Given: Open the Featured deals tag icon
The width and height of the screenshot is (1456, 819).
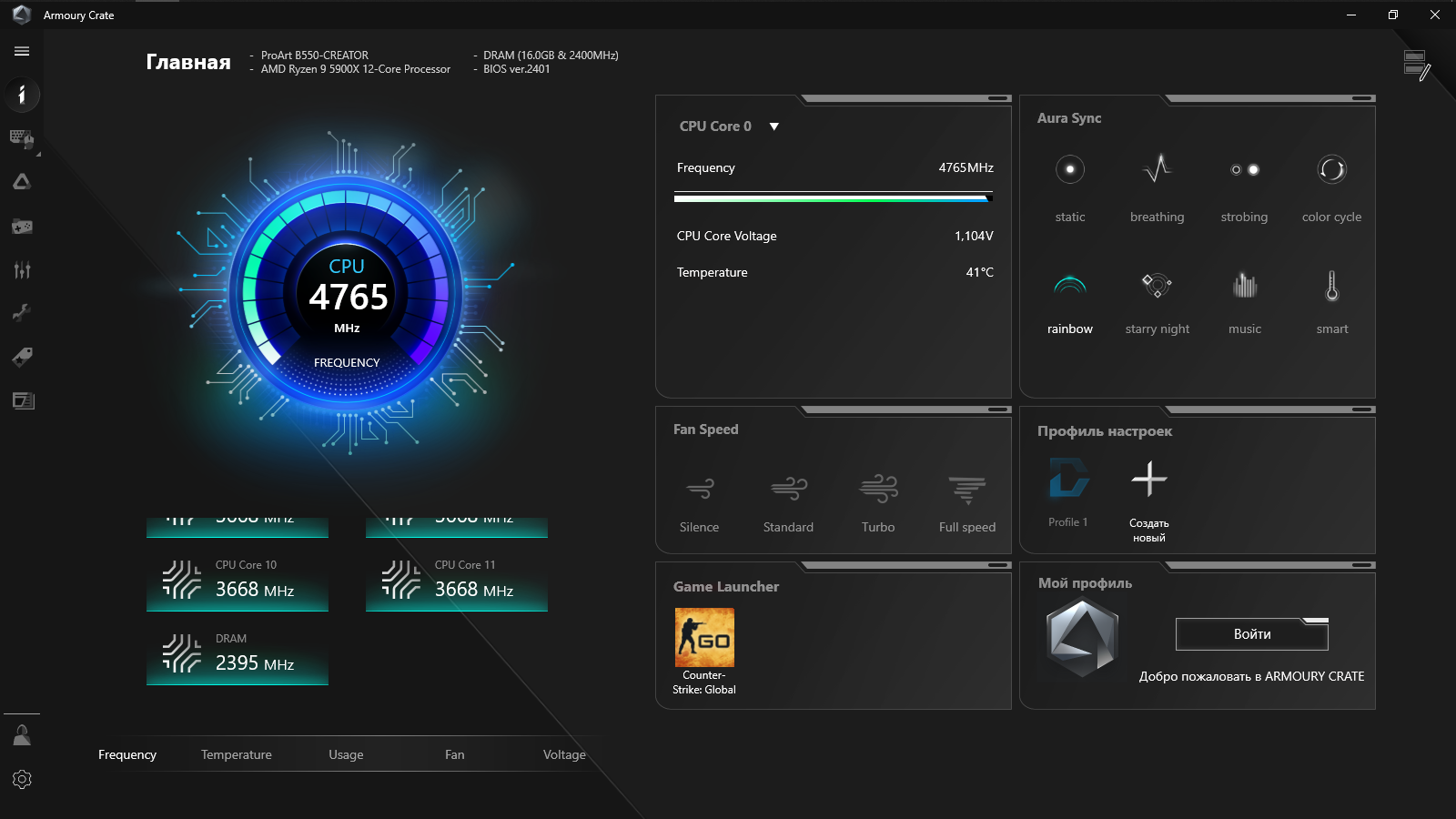Looking at the screenshot, I should (22, 356).
